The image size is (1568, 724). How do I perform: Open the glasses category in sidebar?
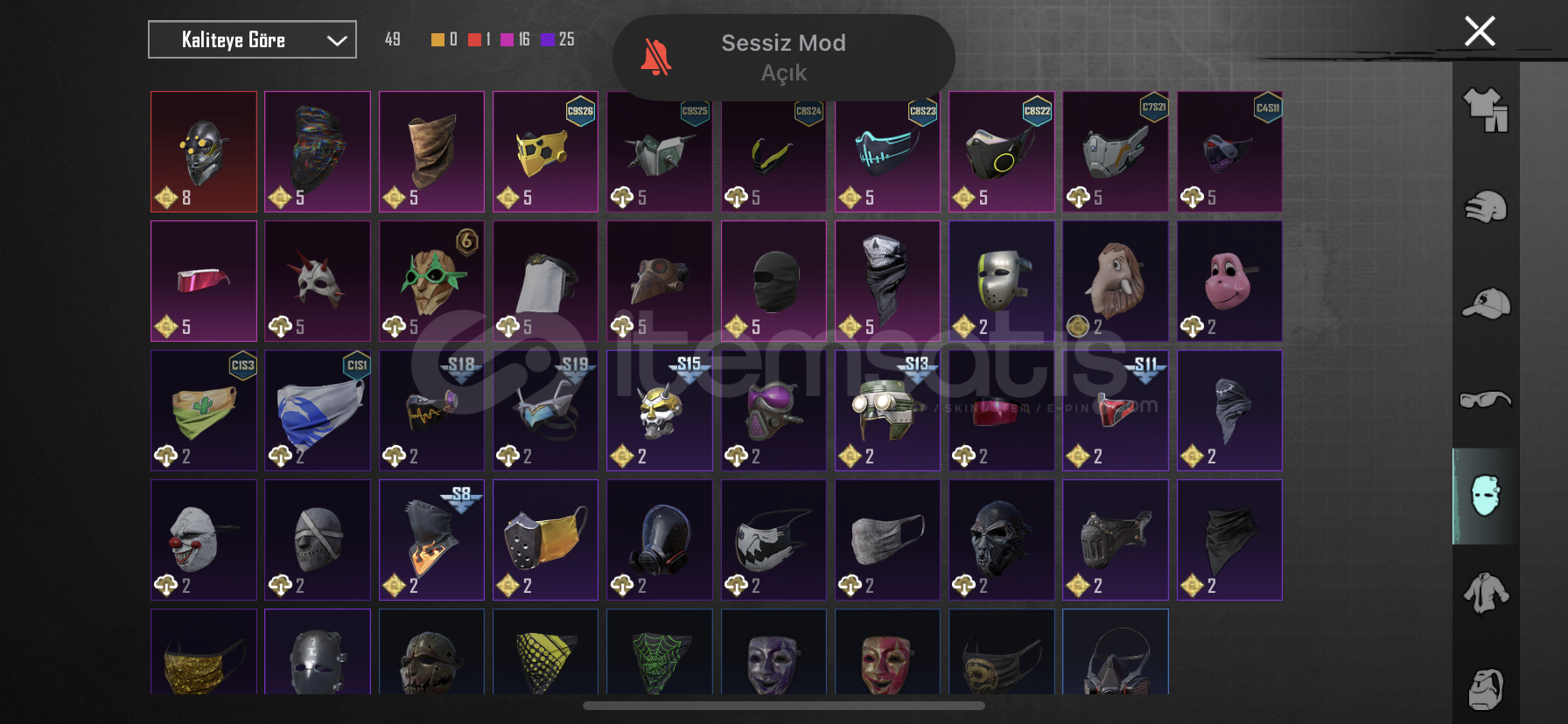point(1486,400)
